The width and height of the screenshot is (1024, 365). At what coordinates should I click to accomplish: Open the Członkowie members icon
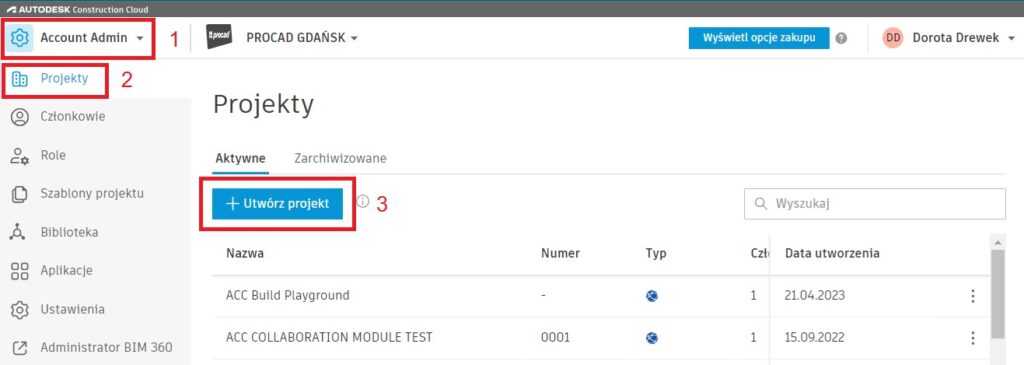click(x=20, y=117)
